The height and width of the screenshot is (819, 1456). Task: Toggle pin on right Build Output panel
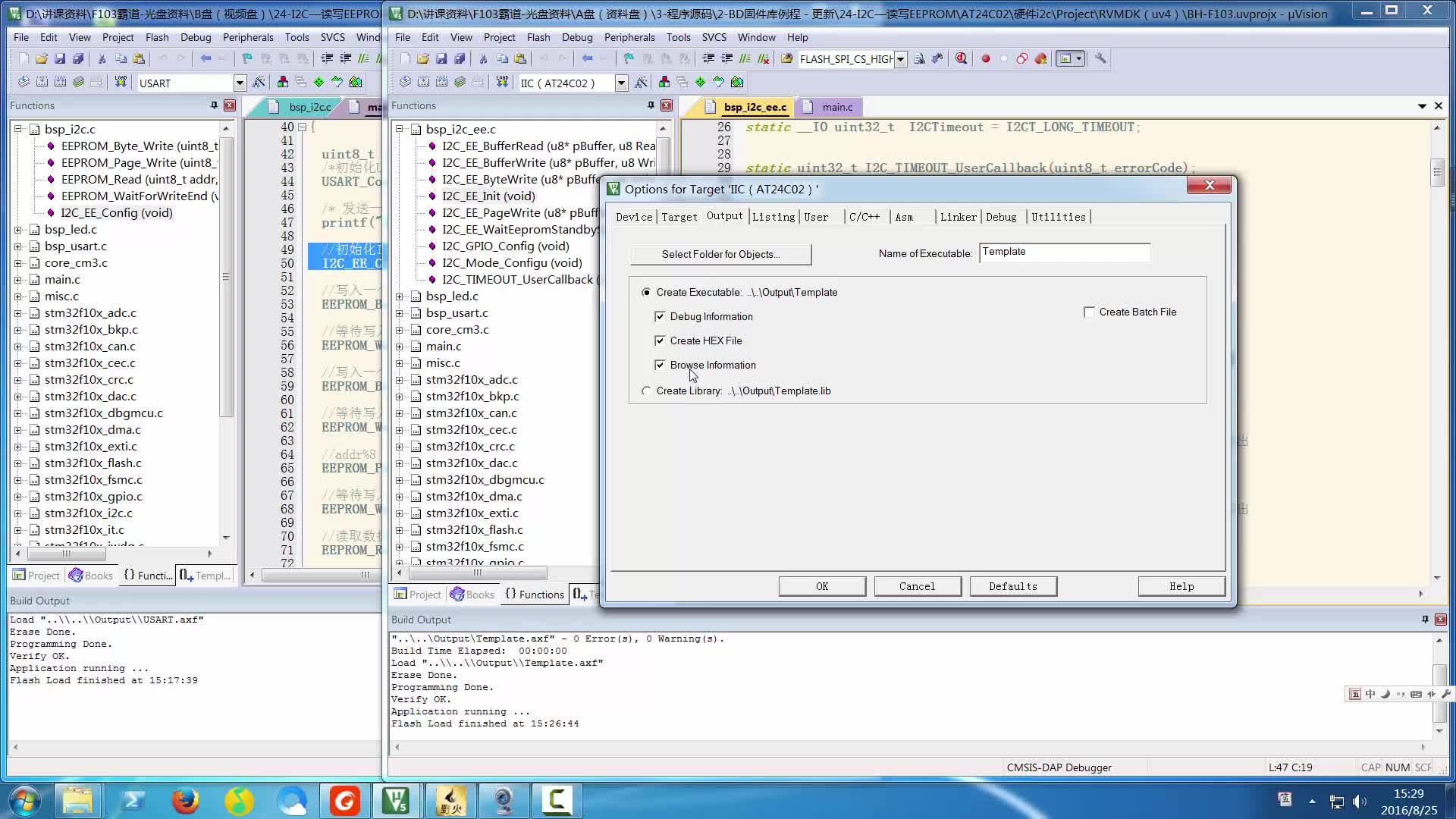1425,620
